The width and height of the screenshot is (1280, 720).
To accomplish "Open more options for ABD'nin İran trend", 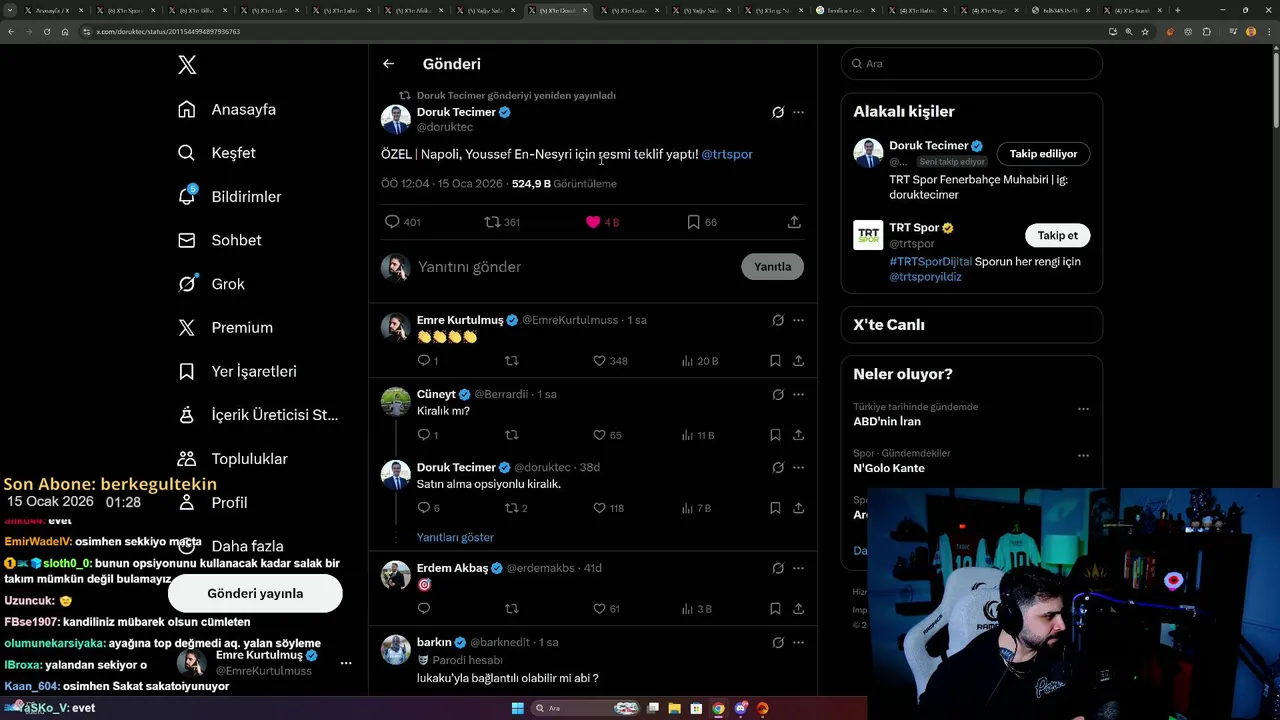I will click(1083, 409).
